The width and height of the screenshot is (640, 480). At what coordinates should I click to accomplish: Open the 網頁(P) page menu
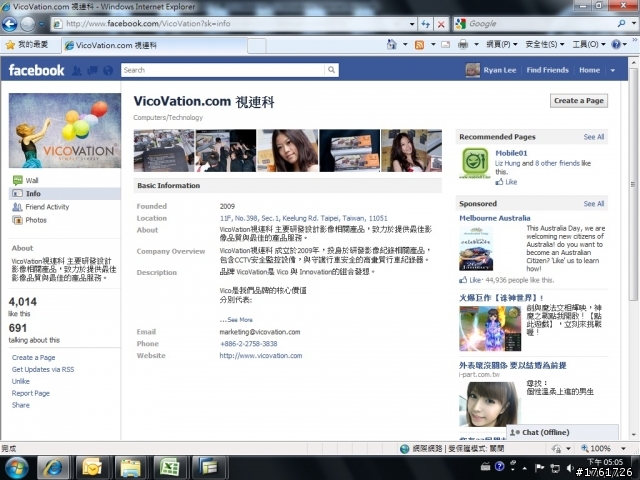click(x=501, y=44)
